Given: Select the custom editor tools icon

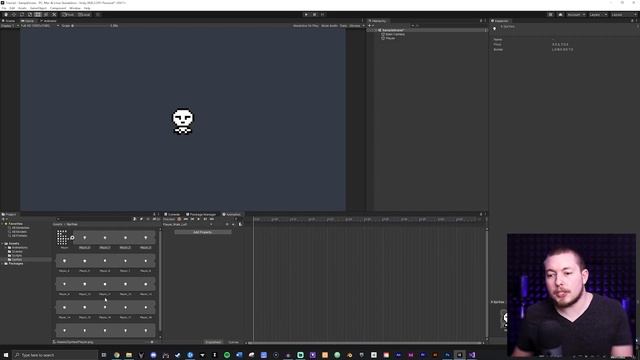Looking at the screenshot, I should point(54,15).
